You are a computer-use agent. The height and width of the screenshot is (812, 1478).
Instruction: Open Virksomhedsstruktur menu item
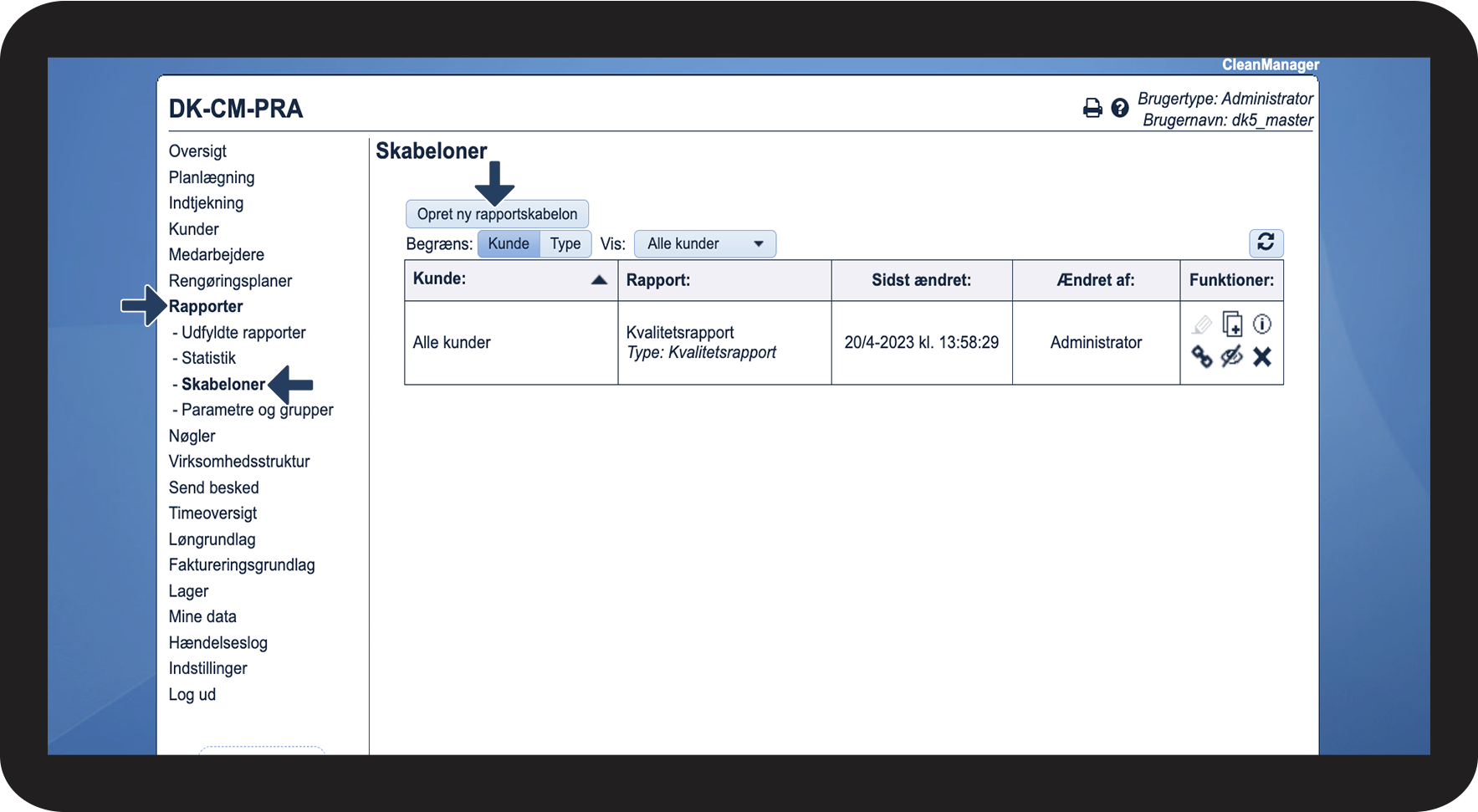pyautogui.click(x=239, y=462)
